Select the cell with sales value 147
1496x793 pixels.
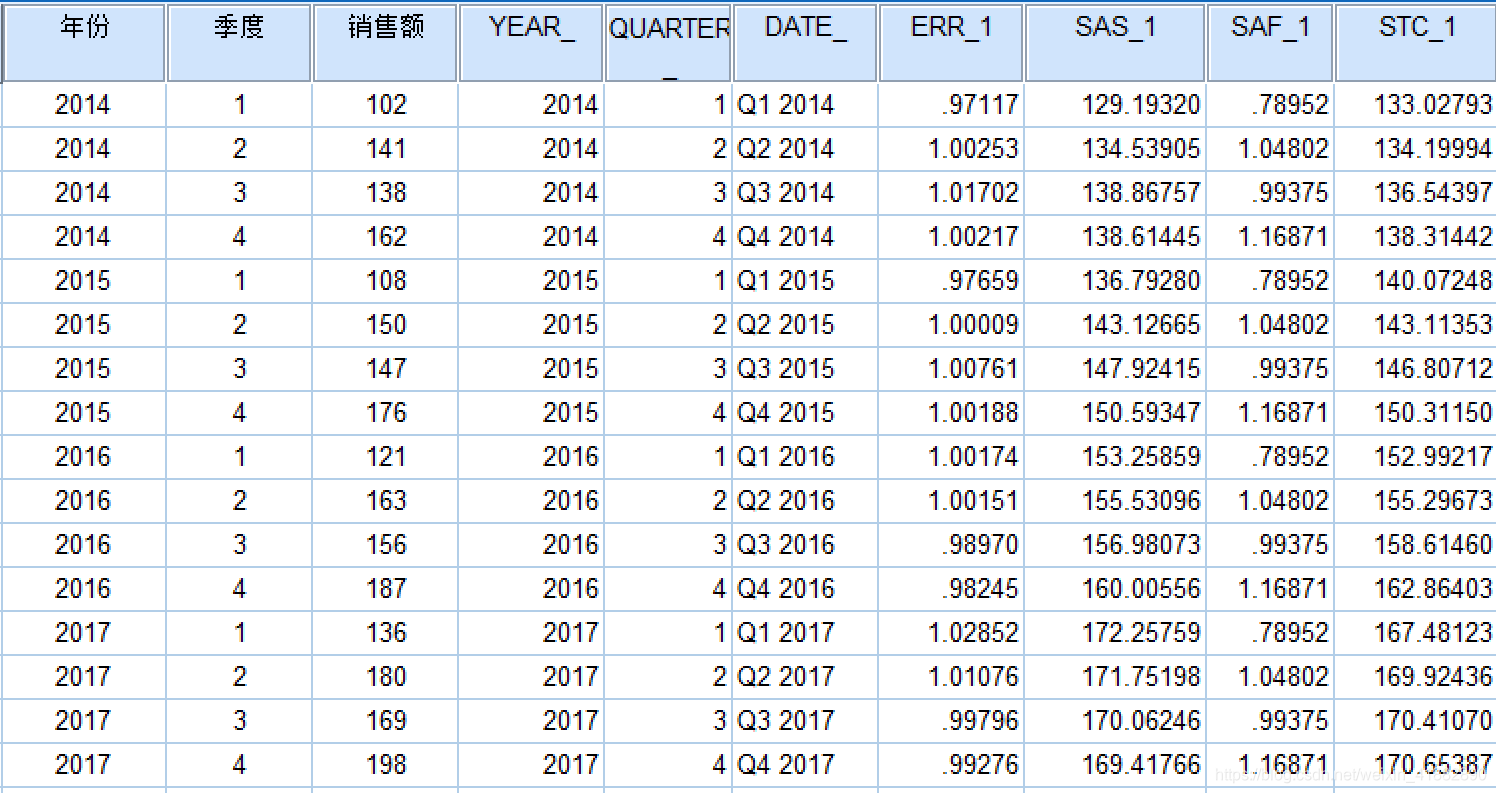(385, 369)
